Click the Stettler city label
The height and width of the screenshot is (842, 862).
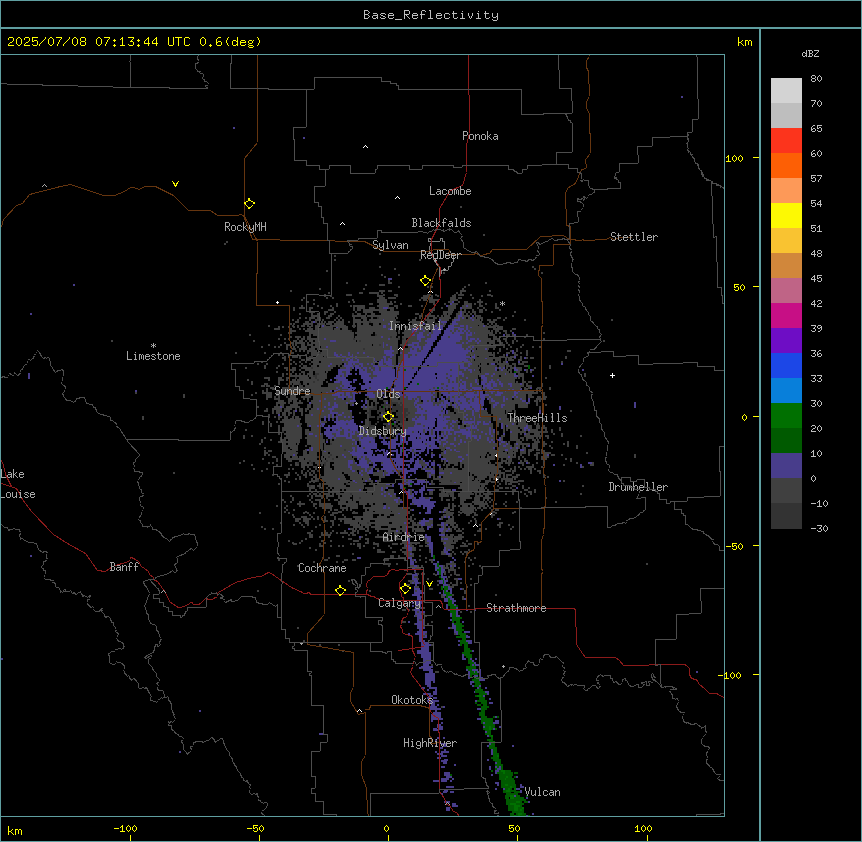coord(634,237)
